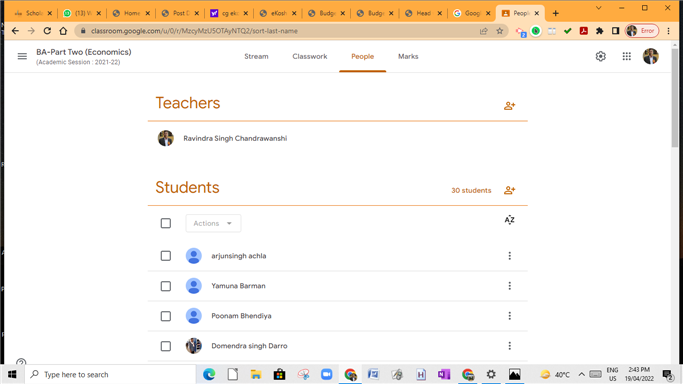
Task: Open class settings gear icon
Action: [x=601, y=56]
